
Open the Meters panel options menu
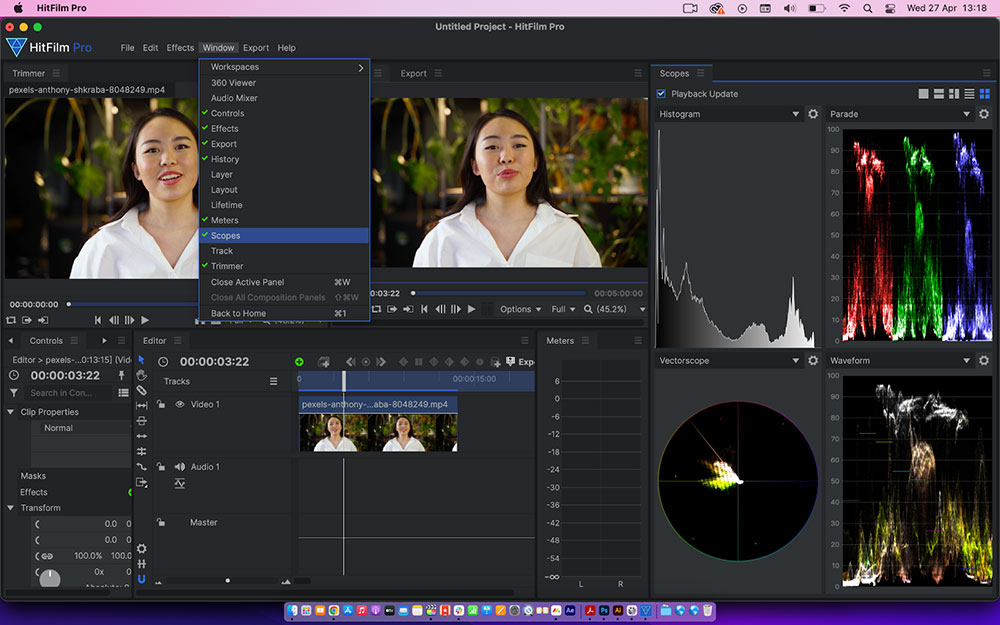(x=585, y=341)
